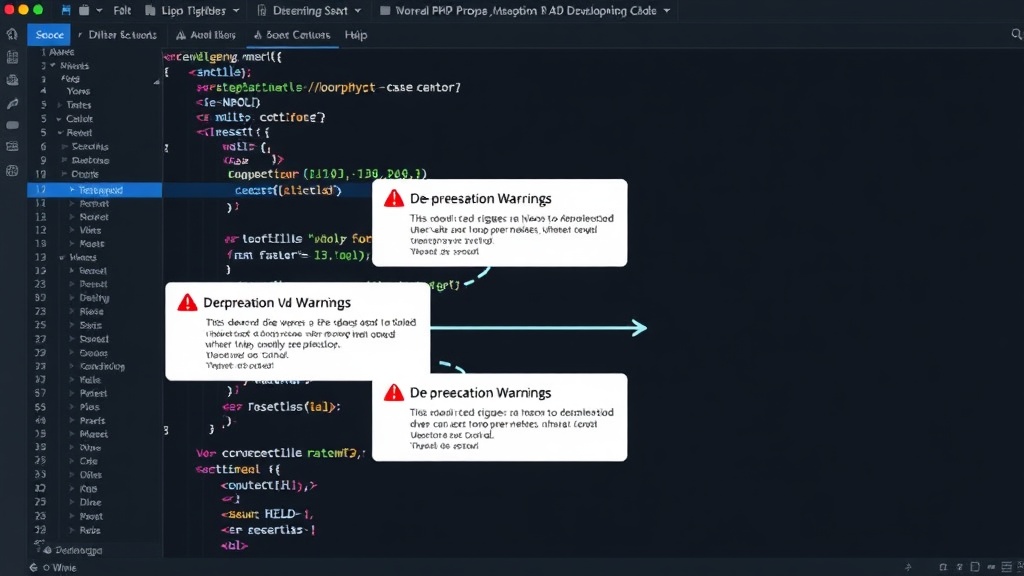Collapse the 'Nivents' tree node arrow

[x=53, y=65]
